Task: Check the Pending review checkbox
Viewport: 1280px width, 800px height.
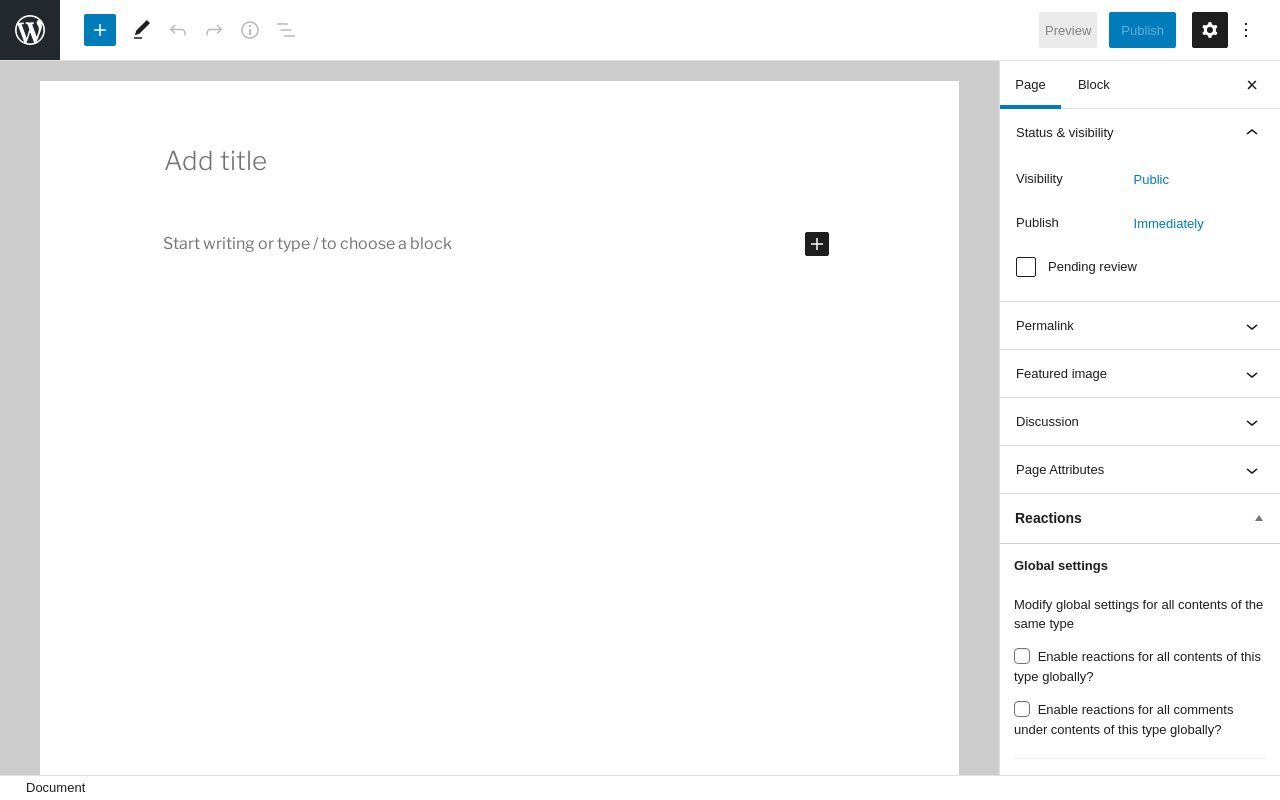Action: (x=1026, y=267)
